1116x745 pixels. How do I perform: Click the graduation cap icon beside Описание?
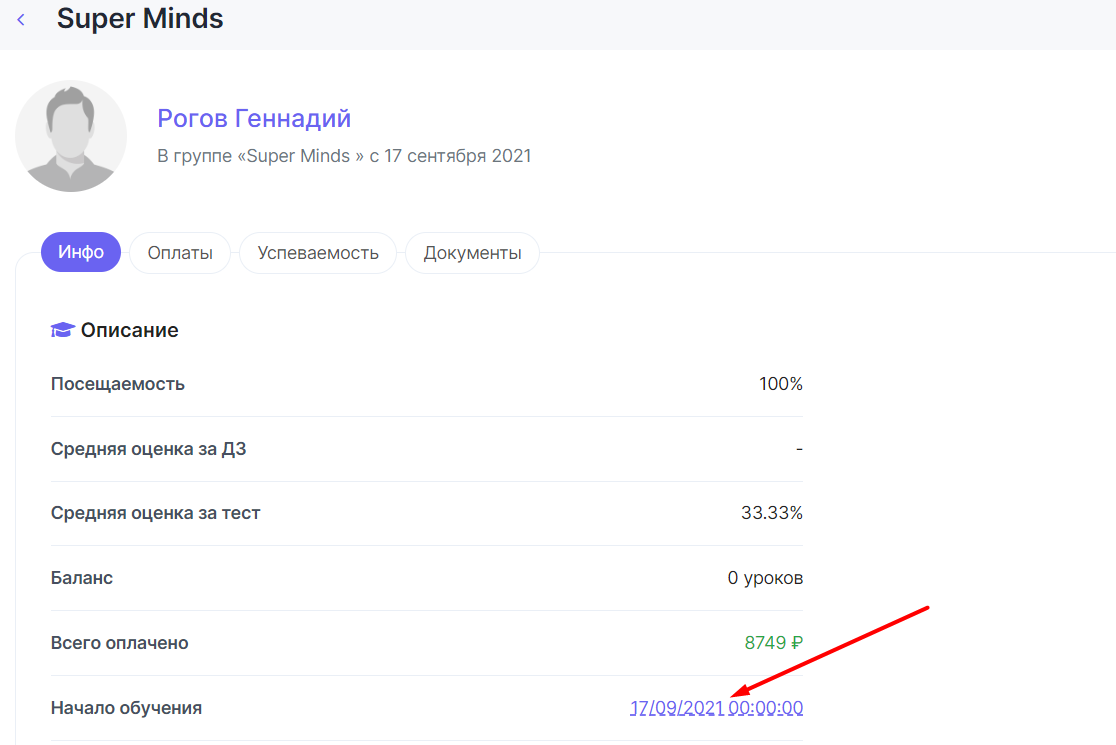pyautogui.click(x=63, y=330)
